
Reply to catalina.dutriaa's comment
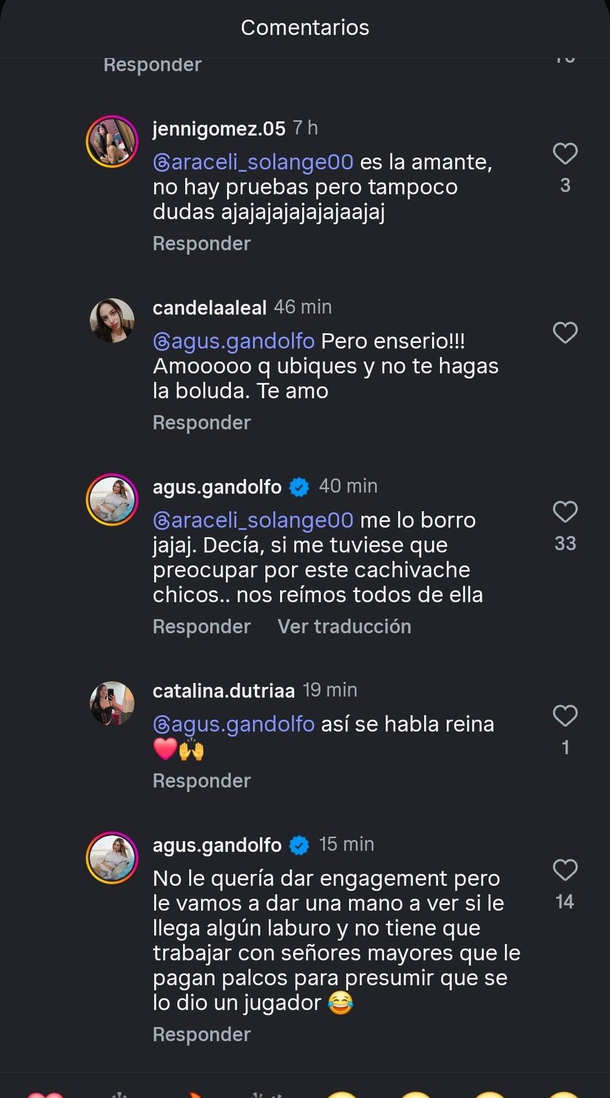201,781
